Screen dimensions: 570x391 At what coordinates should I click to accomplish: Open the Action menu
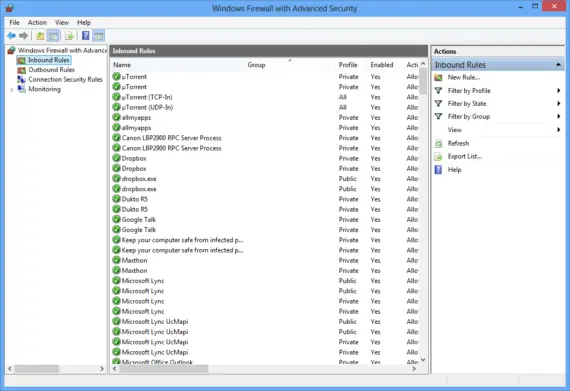(x=37, y=23)
